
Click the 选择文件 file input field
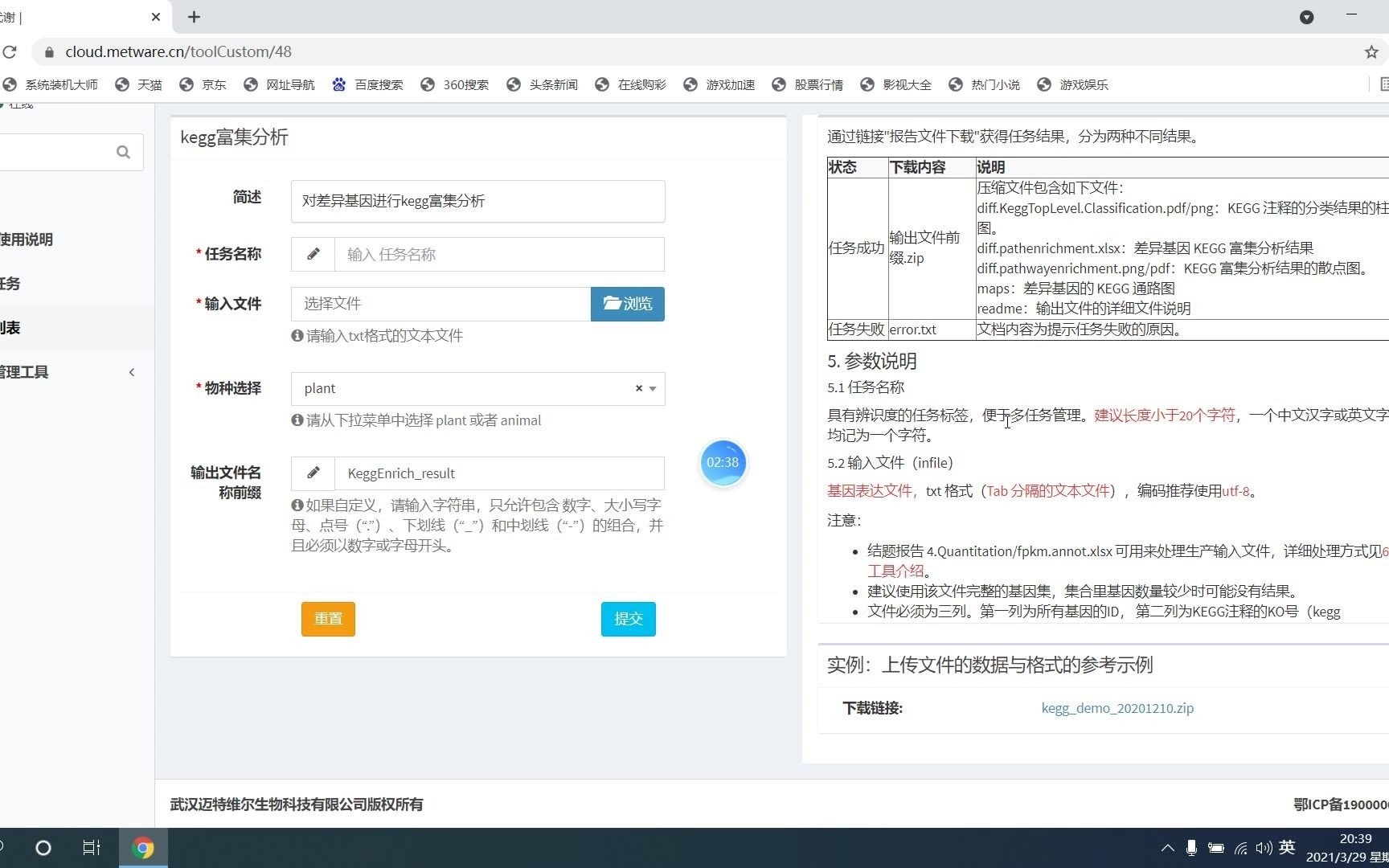tap(440, 304)
